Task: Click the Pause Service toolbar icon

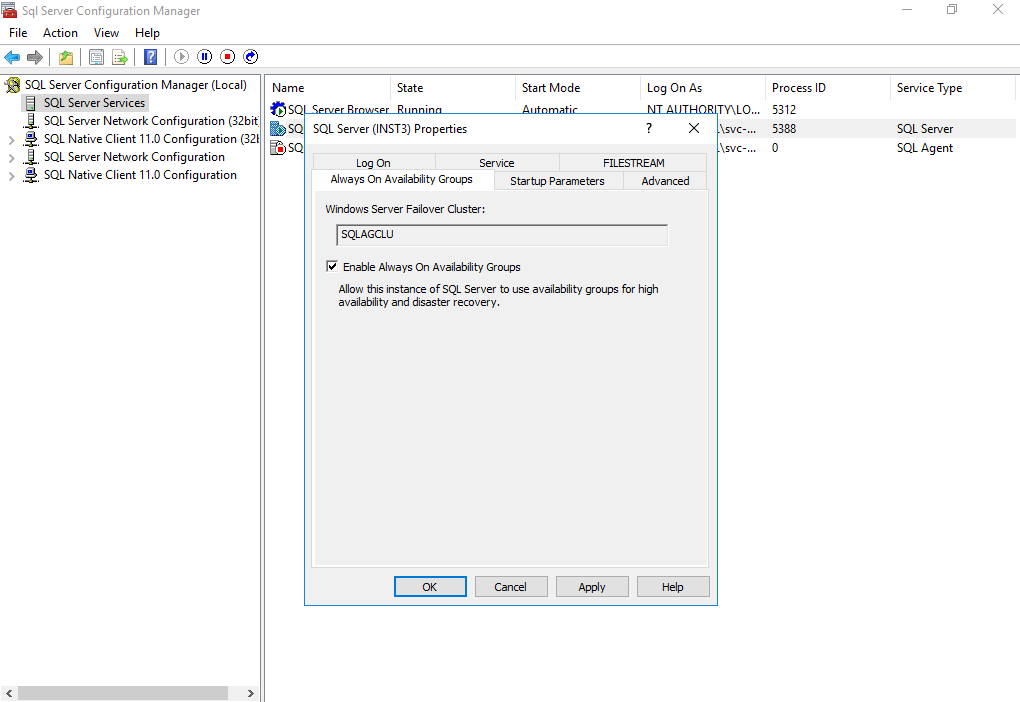Action: click(204, 57)
